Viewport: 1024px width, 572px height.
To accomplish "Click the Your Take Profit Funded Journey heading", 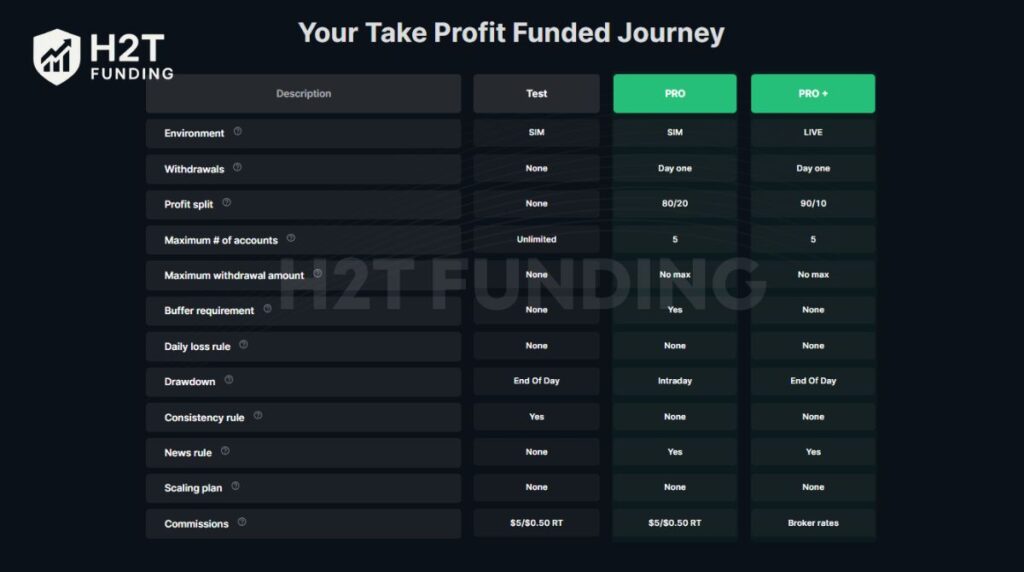I will pos(511,33).
